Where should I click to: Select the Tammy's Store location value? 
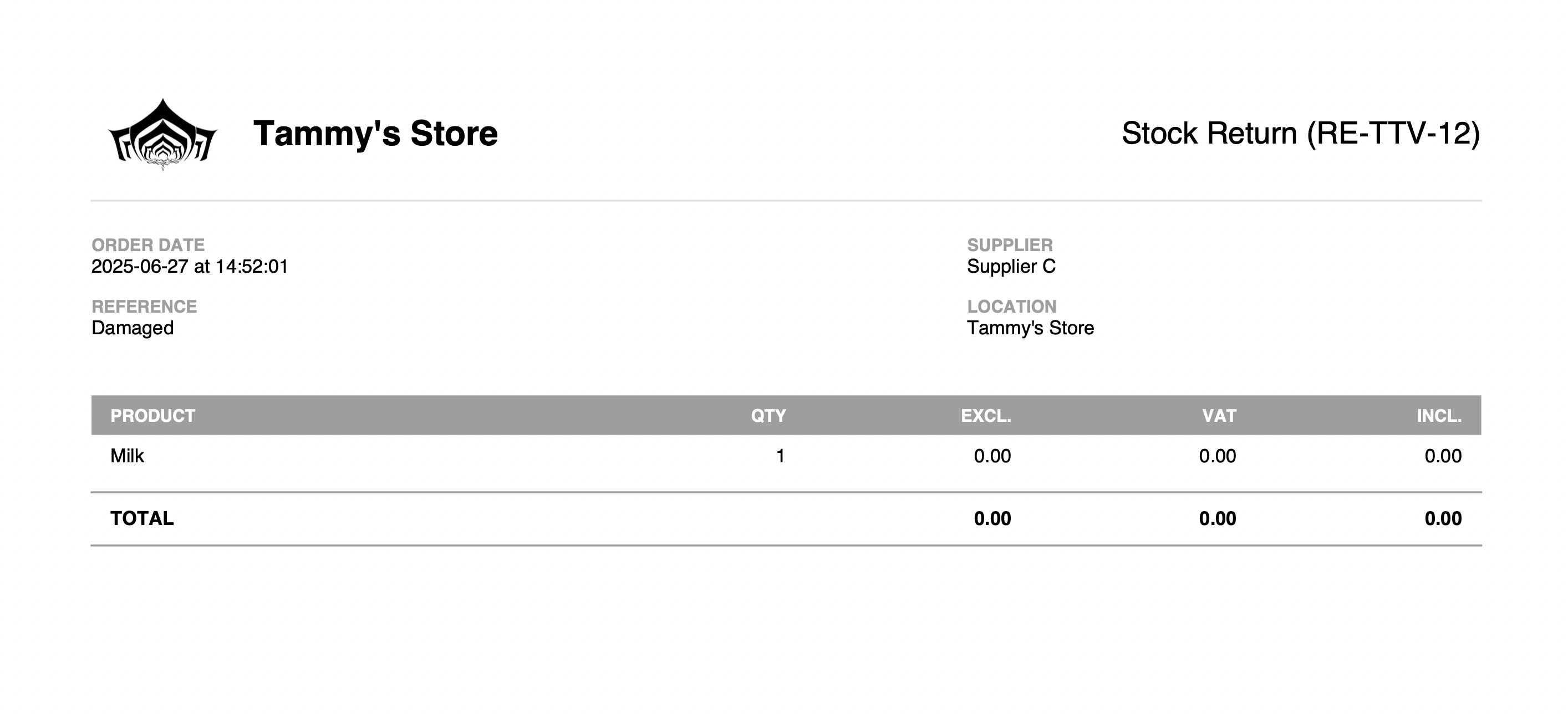point(1031,328)
